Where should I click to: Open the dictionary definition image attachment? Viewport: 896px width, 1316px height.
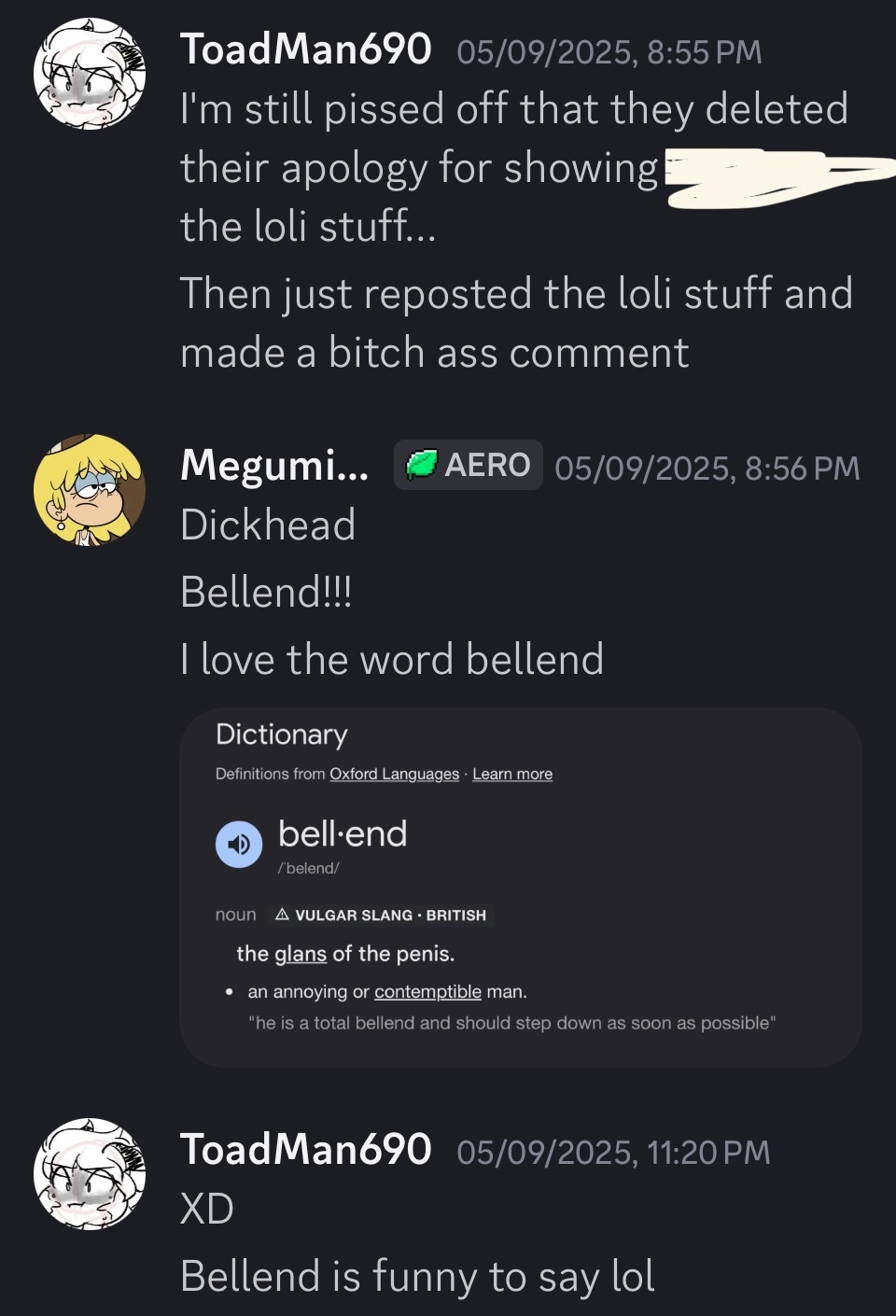[520, 888]
